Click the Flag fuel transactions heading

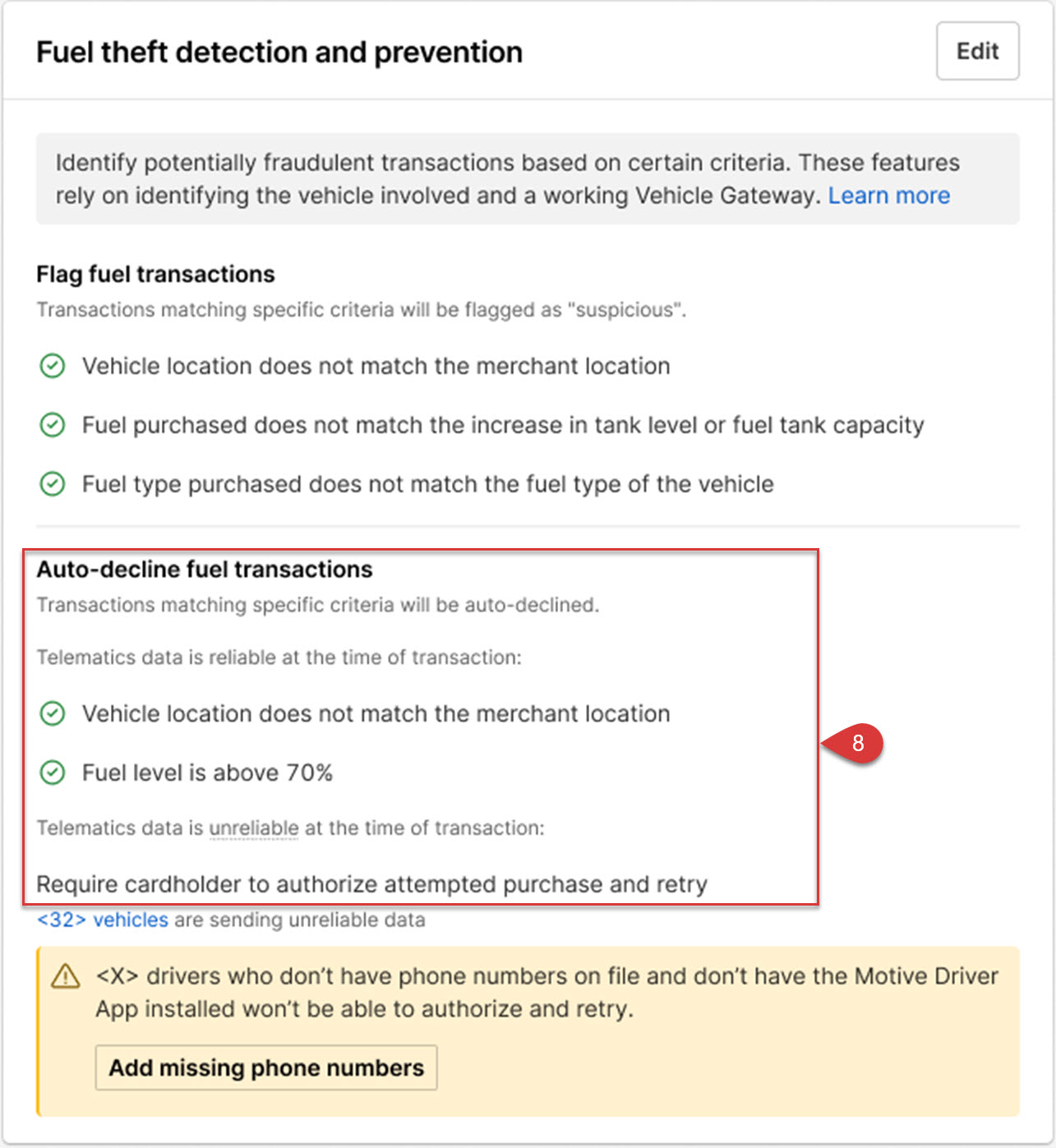(155, 274)
